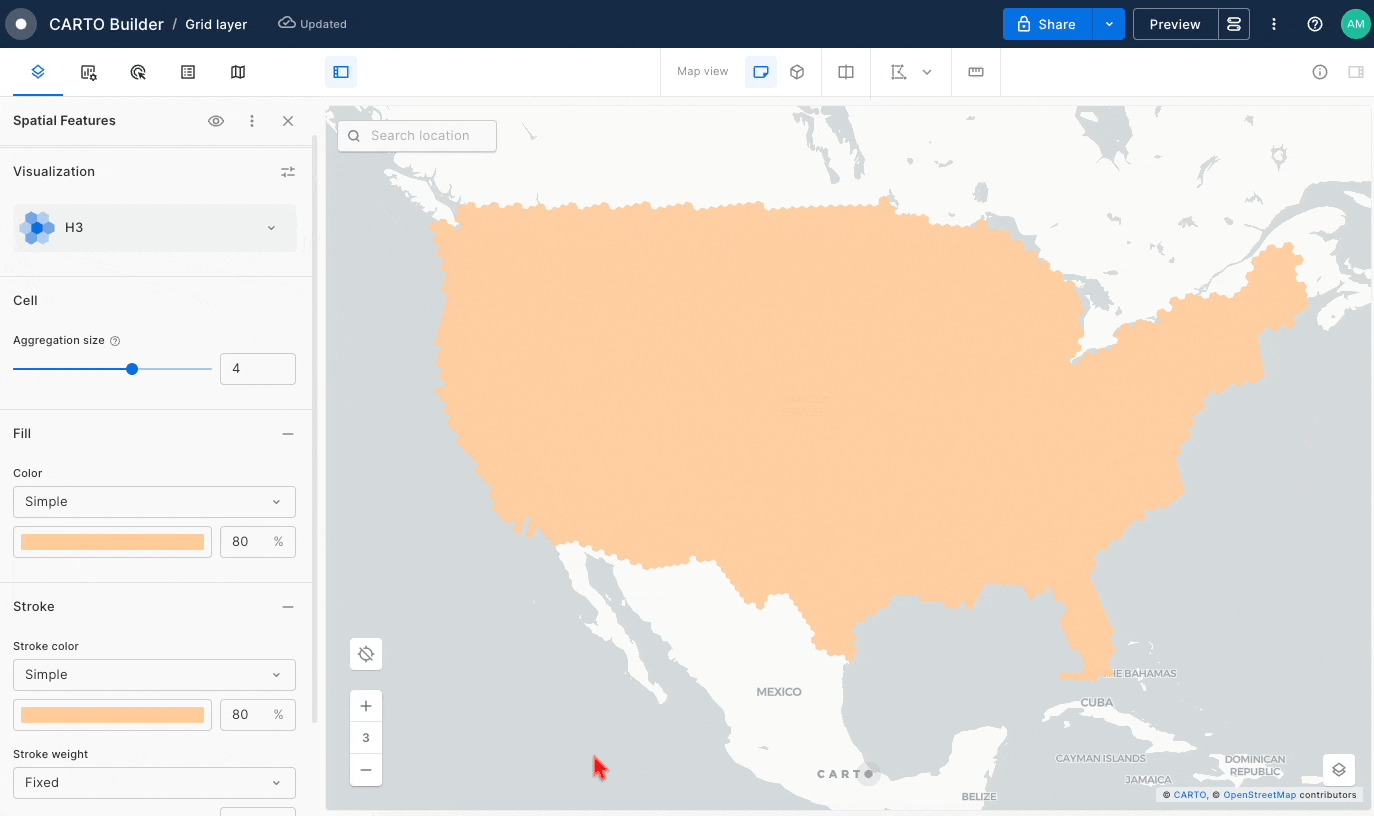Click the Preview button
Image resolution: width=1374 pixels, height=816 pixels.
(x=1175, y=24)
